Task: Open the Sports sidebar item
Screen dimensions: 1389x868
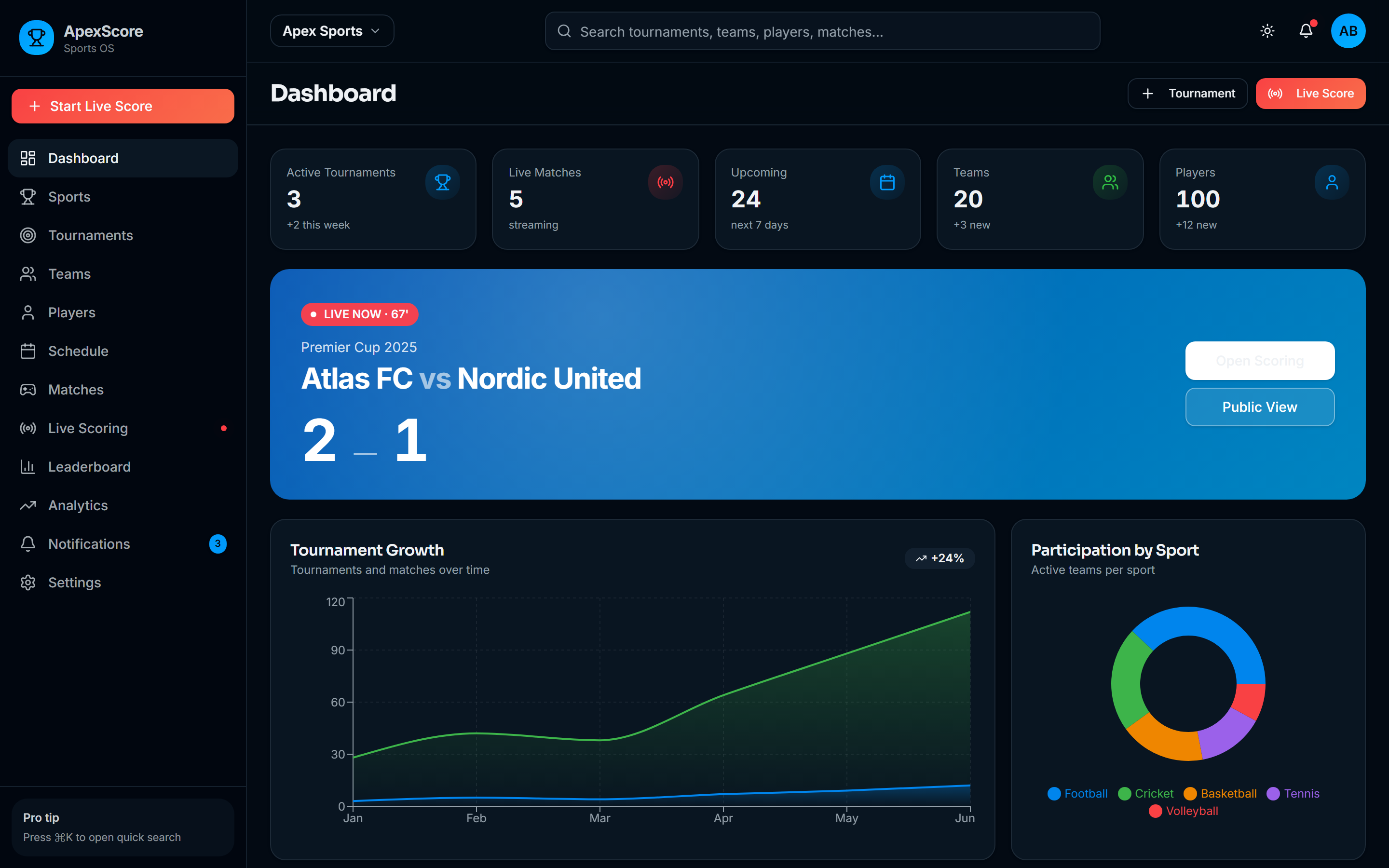Action: point(123,197)
